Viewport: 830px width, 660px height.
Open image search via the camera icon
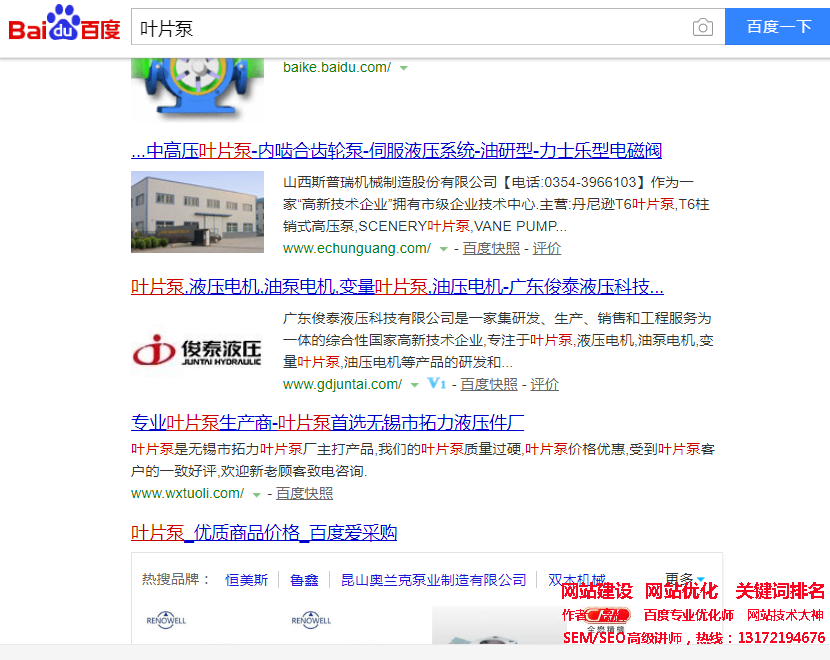click(x=703, y=27)
